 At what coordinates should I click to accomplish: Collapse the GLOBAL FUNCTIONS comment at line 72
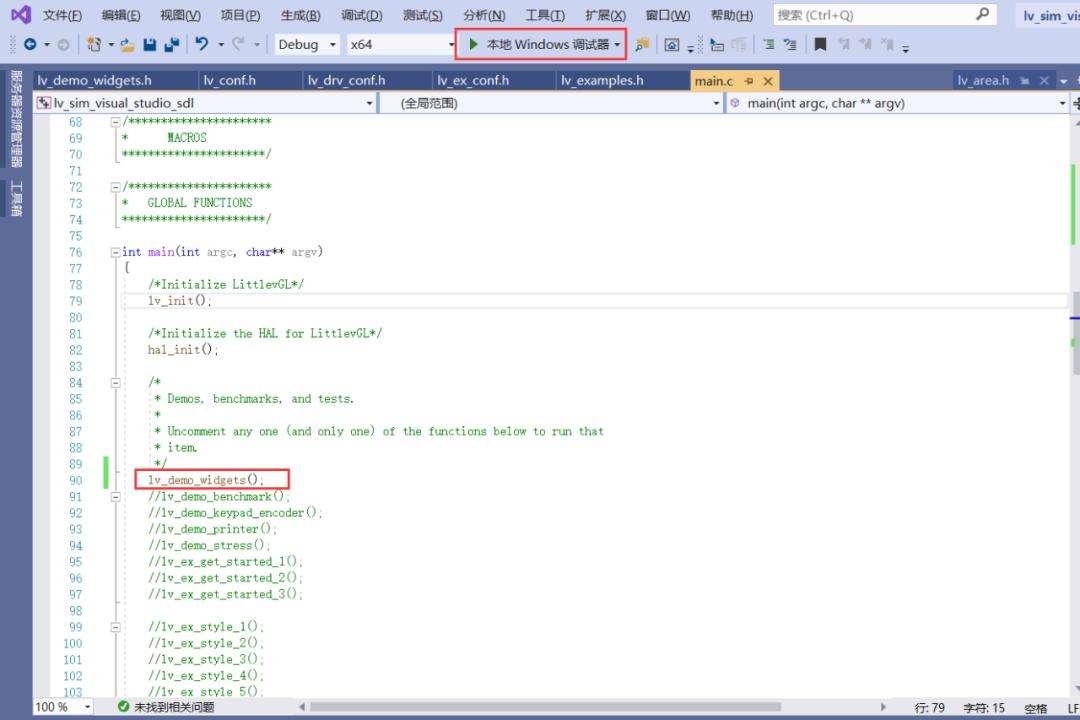(x=116, y=187)
